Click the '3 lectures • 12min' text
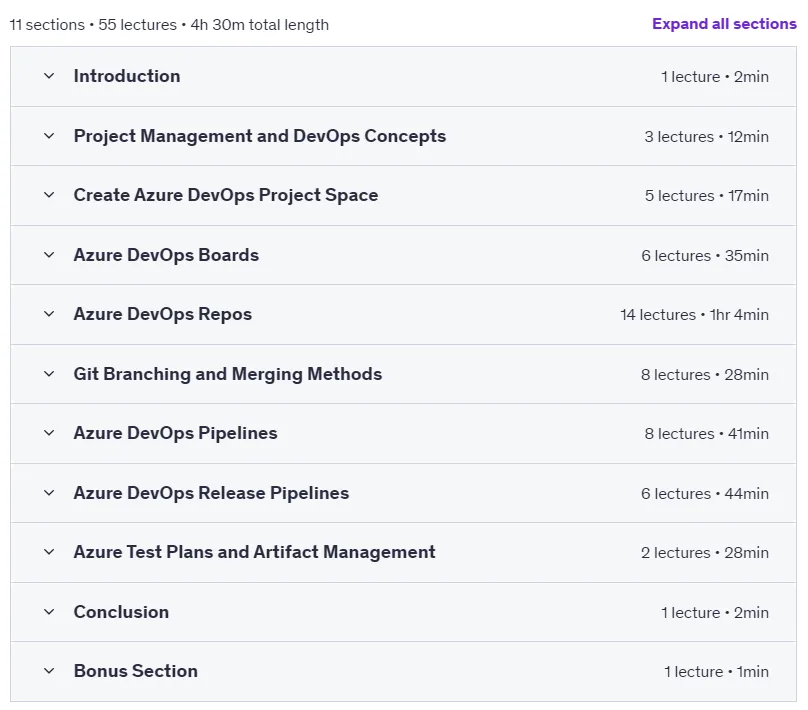This screenshot has height=710, width=808. pyautogui.click(x=706, y=137)
